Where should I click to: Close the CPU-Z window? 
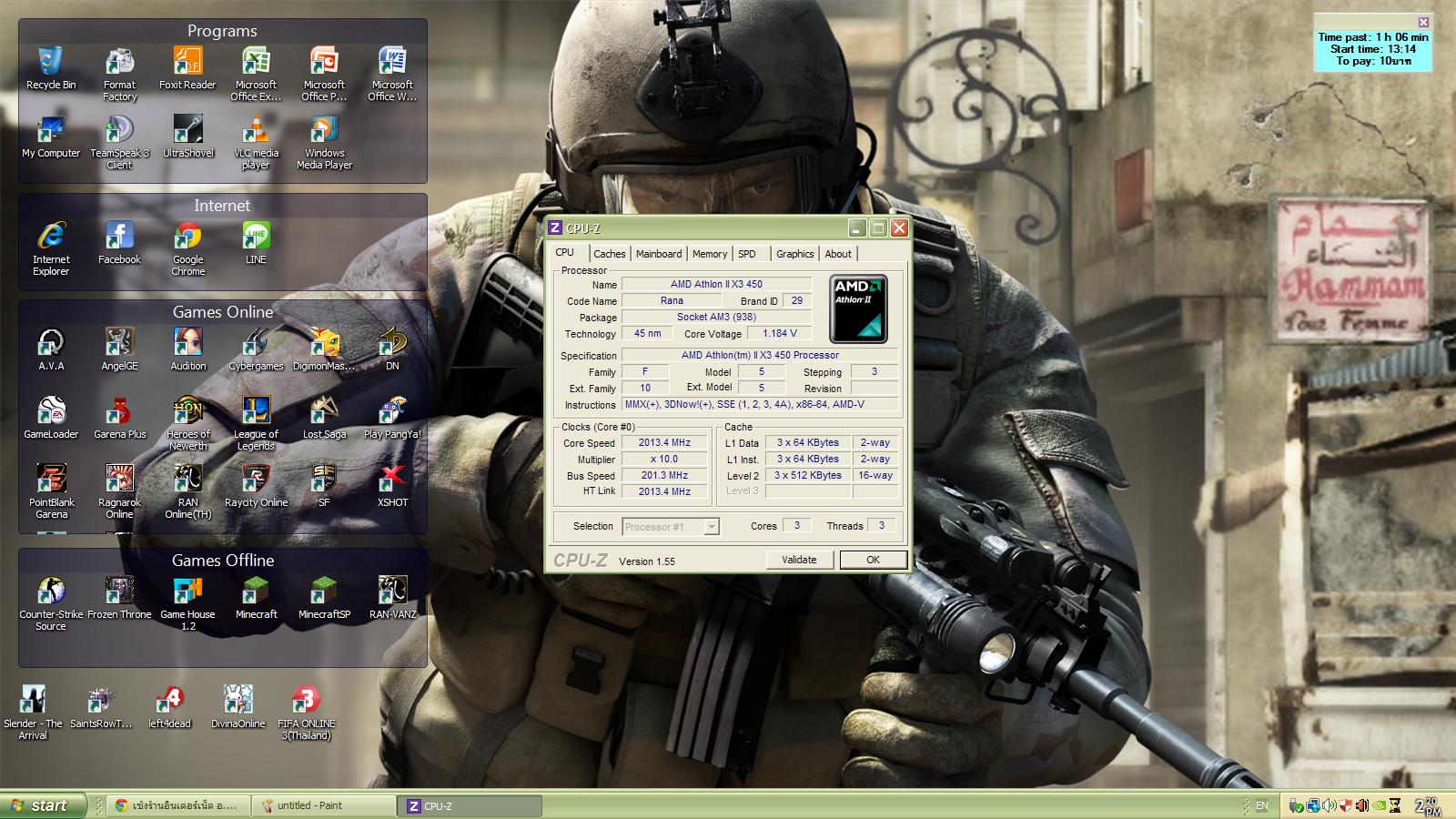point(899,228)
